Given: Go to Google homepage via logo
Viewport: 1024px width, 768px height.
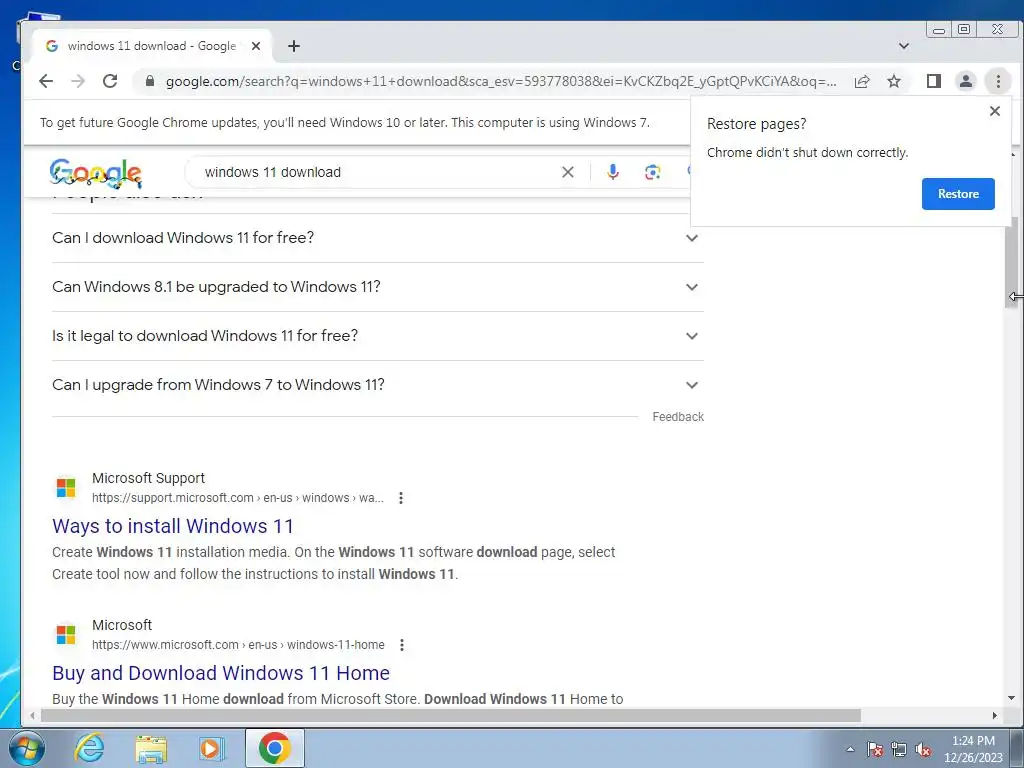Looking at the screenshot, I should (95, 174).
